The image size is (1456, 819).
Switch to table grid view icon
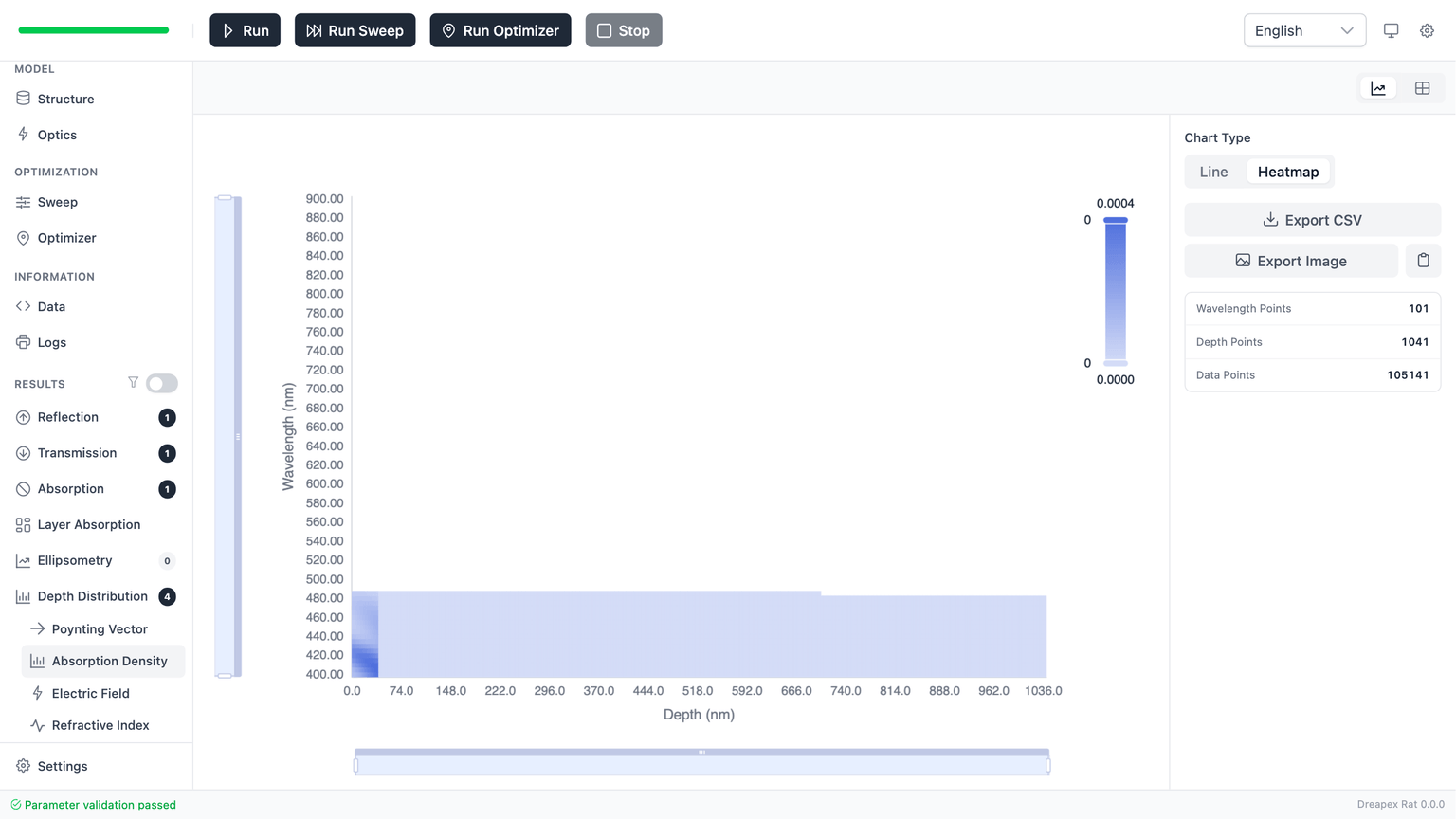[x=1422, y=88]
